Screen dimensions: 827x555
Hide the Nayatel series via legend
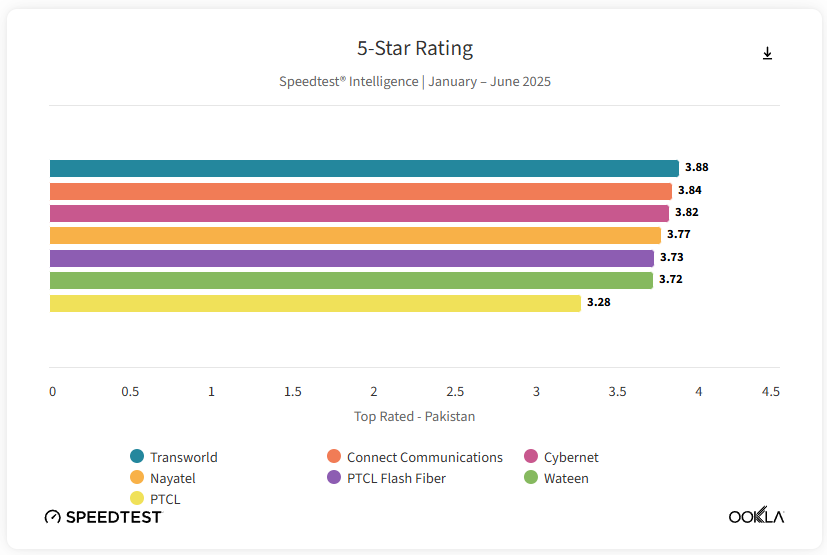tap(172, 478)
